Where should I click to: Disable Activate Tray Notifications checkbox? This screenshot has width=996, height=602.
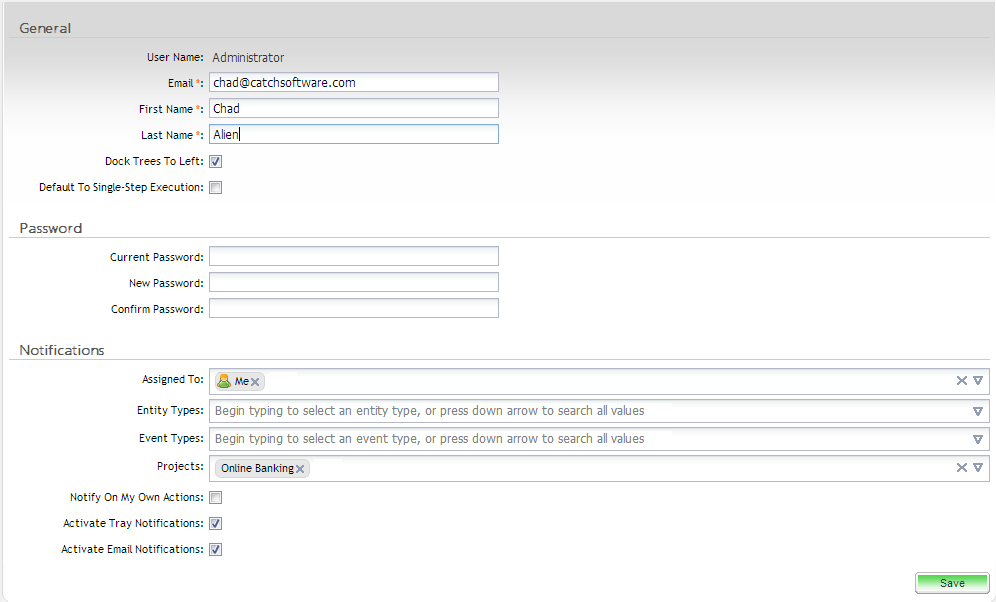coord(215,523)
